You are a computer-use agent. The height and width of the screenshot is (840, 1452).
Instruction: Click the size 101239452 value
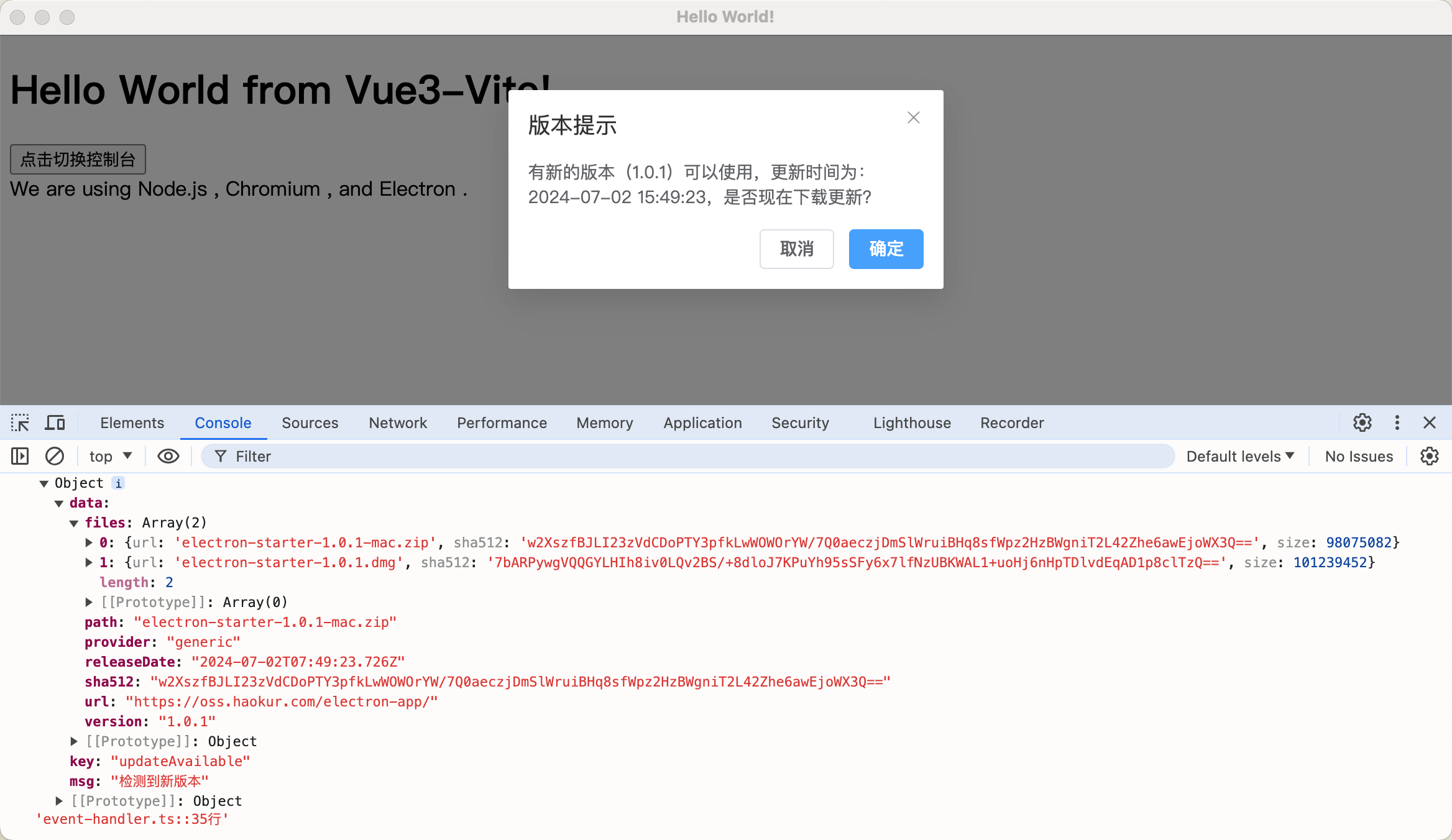(1330, 562)
